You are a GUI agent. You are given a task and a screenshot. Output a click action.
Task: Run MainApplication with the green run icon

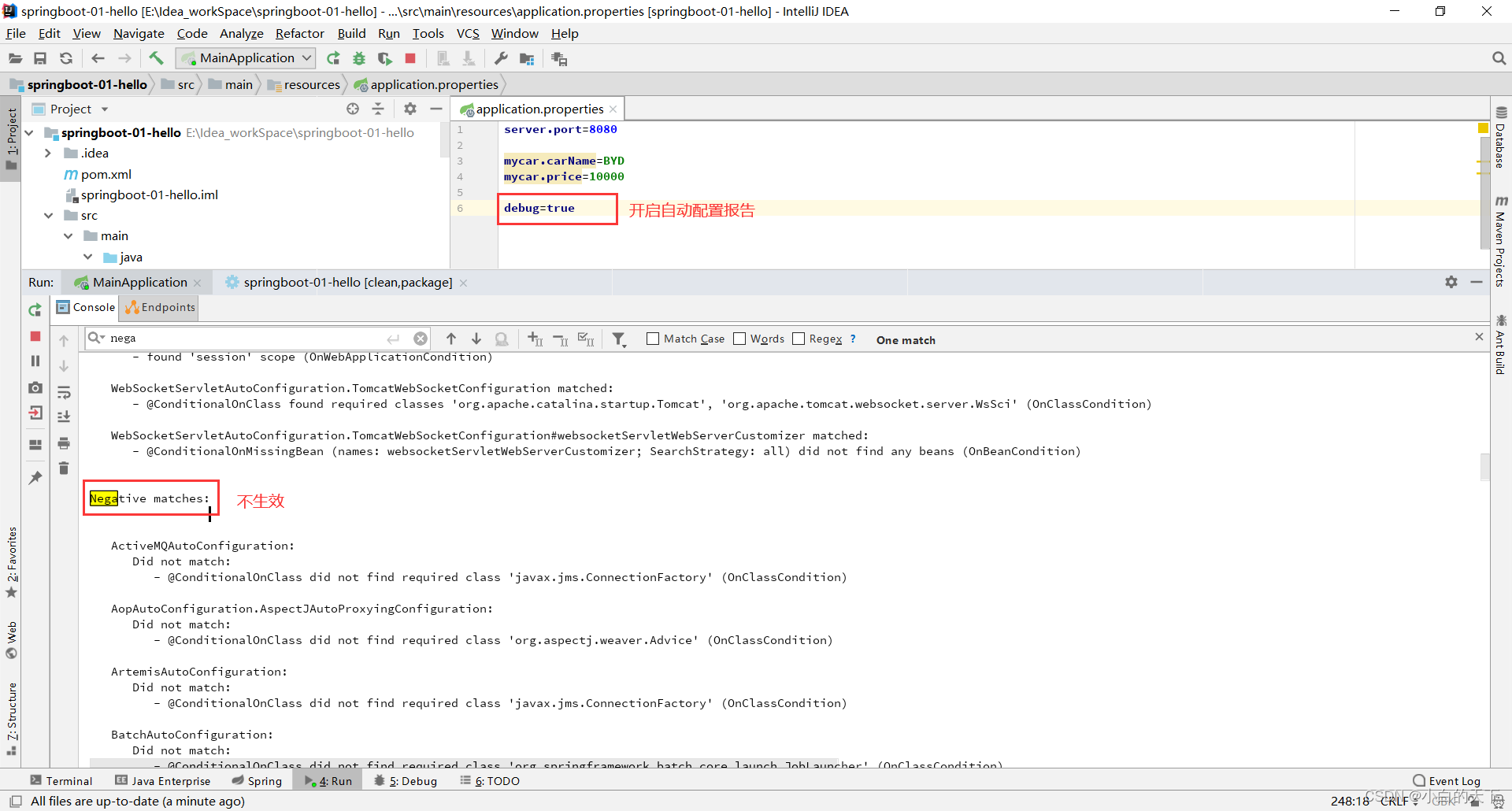333,58
